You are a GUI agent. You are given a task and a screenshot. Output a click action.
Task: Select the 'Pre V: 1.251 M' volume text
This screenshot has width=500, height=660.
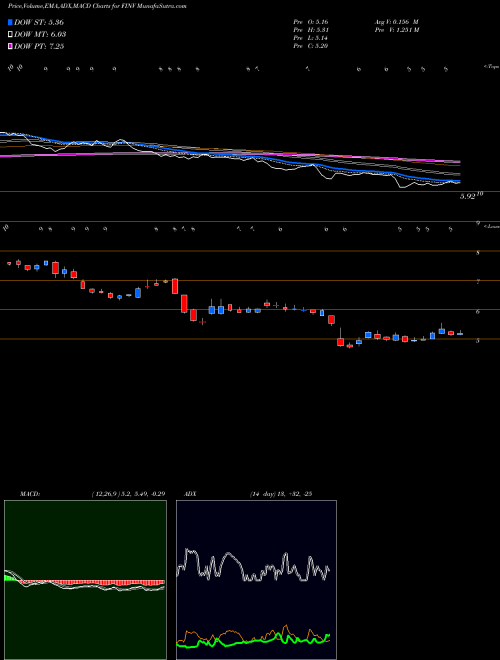(396, 30)
